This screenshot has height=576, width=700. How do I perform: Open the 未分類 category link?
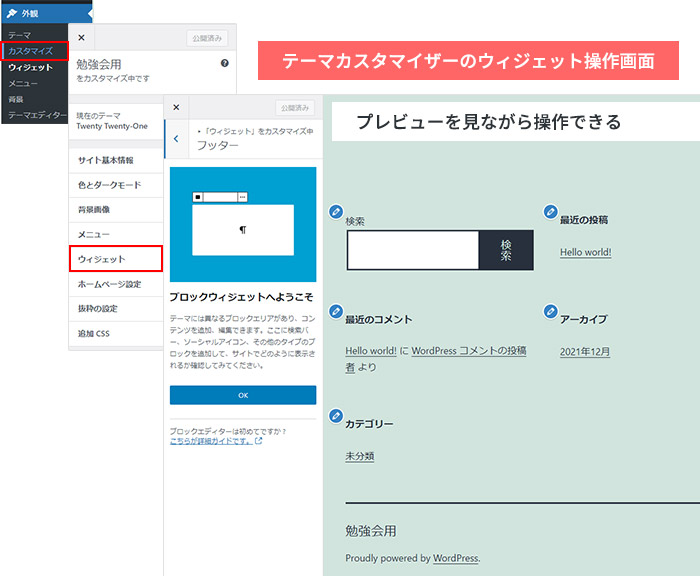360,456
